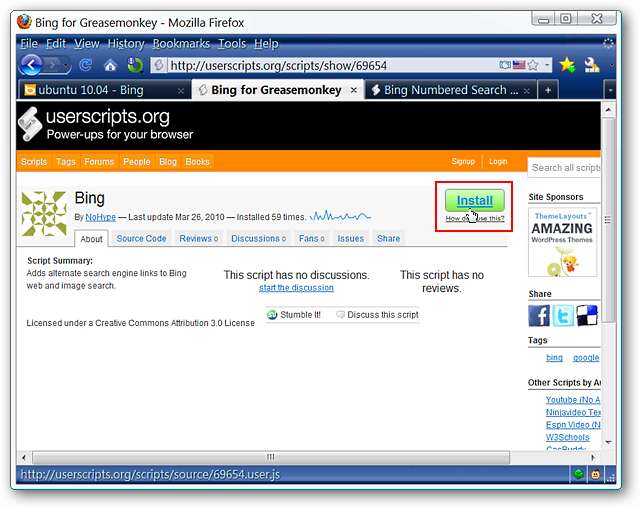The width and height of the screenshot is (640, 508).
Task: Click 'start the discussion' link
Action: 296,288
